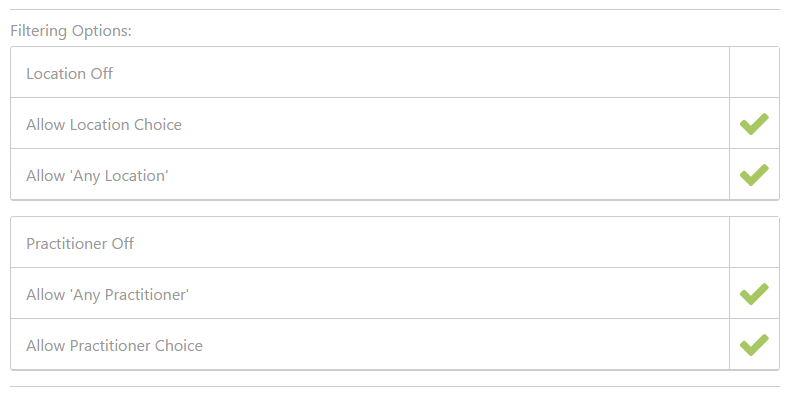Click the horizontal divider above Filtering Options
Screen dimensions: 791x396
395,9
